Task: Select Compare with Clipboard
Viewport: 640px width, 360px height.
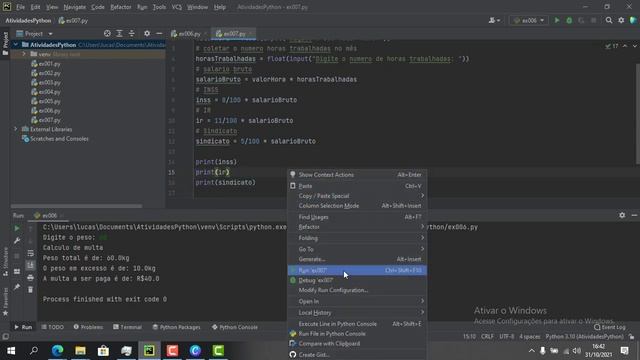Action: click(357, 344)
